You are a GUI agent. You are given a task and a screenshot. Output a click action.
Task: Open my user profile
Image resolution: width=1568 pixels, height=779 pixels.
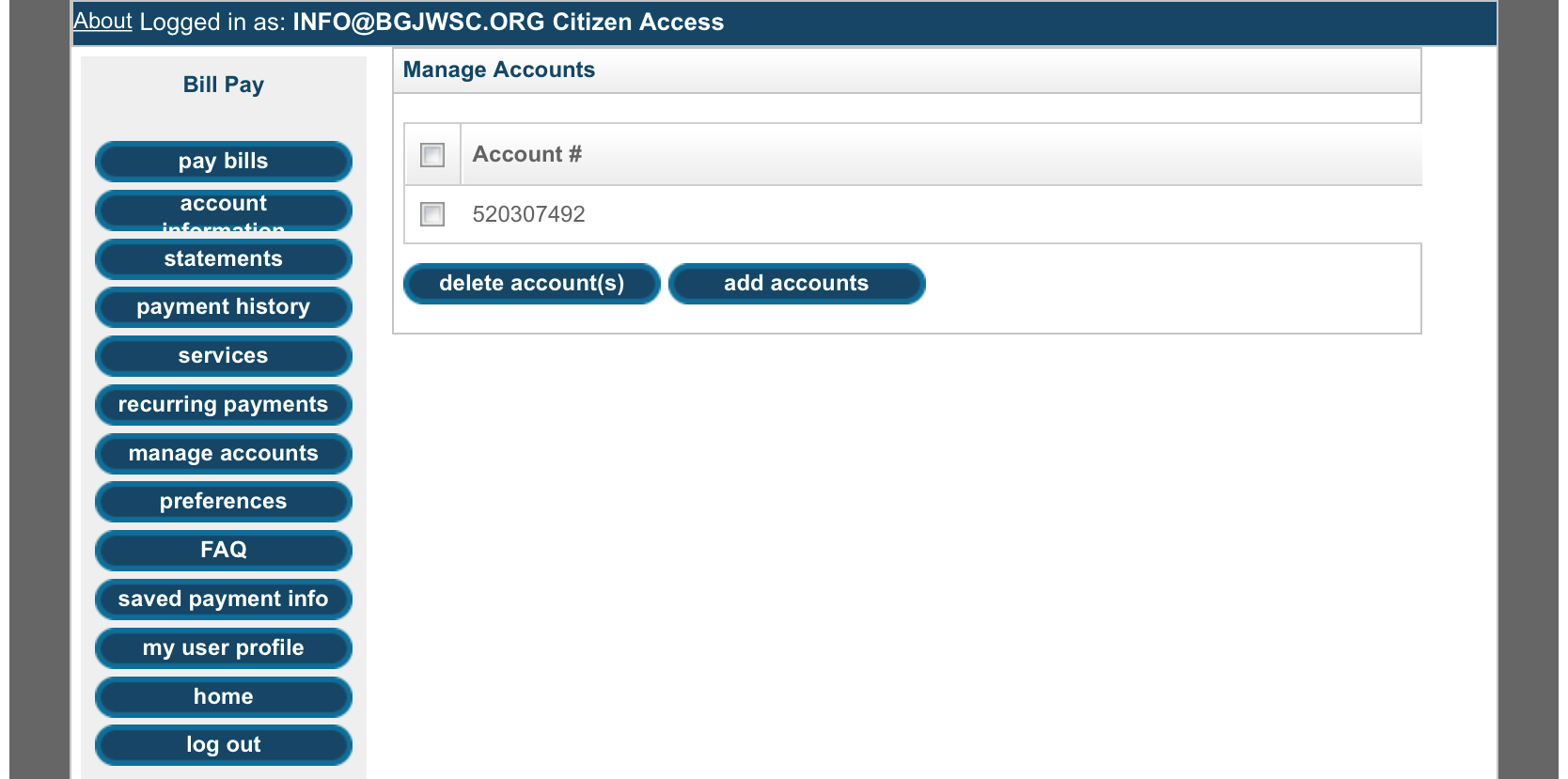point(224,648)
